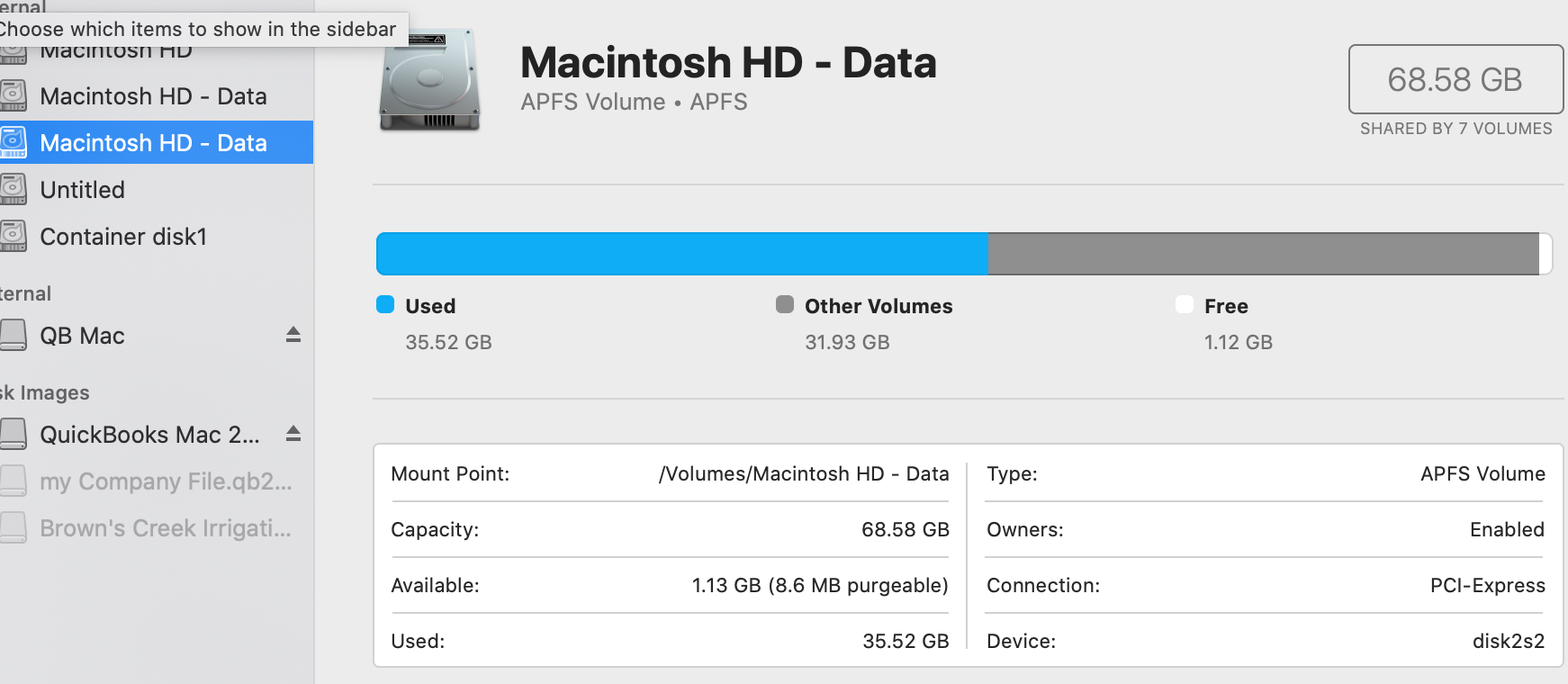
Task: Select the highlighted Macintosh HD - Data volume
Action: coord(153,142)
